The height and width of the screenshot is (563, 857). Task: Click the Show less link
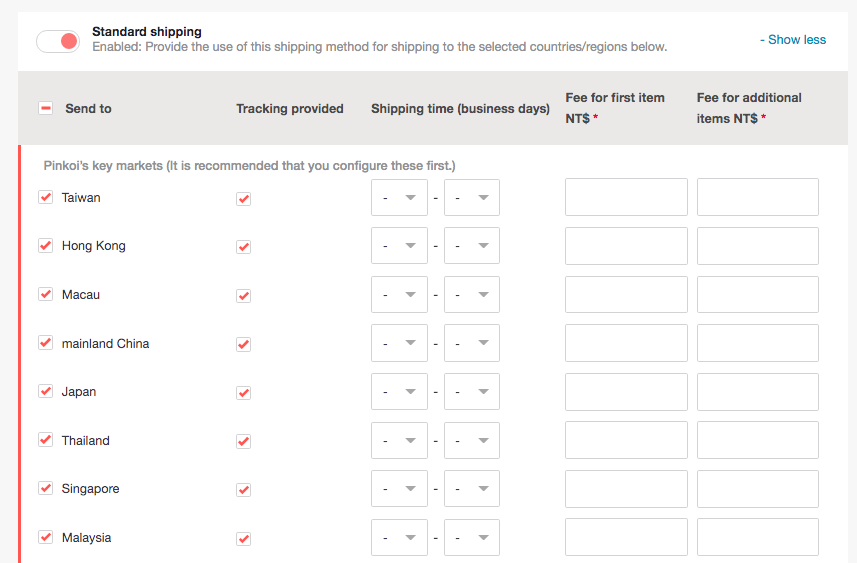coord(793,40)
